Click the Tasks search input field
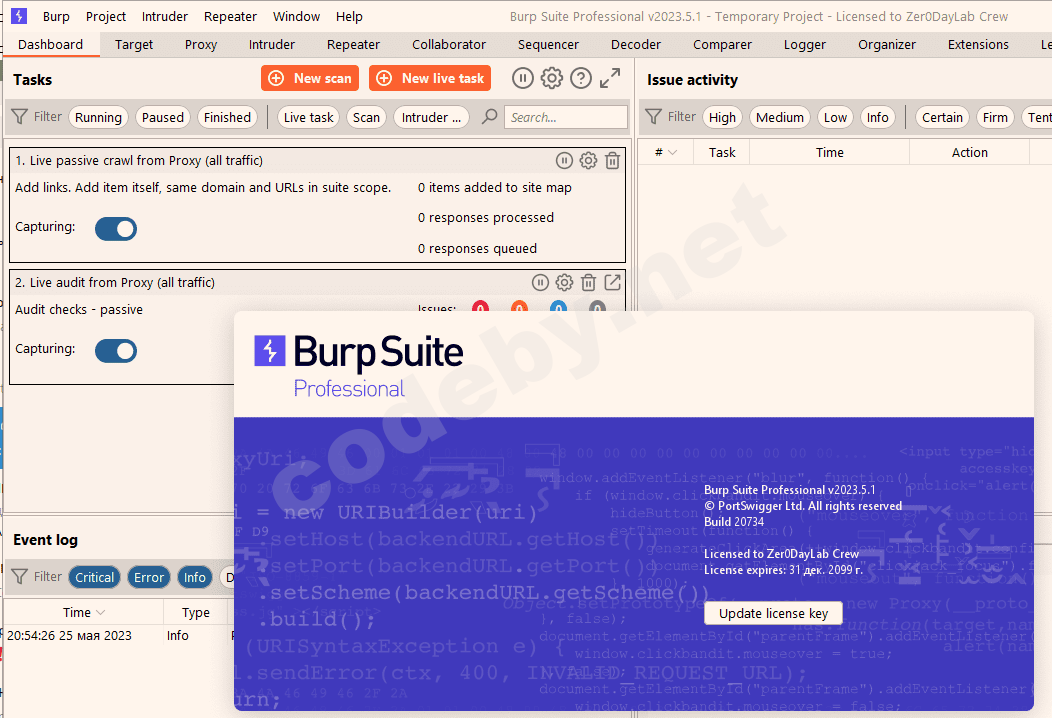The image size is (1052, 718). (x=566, y=117)
